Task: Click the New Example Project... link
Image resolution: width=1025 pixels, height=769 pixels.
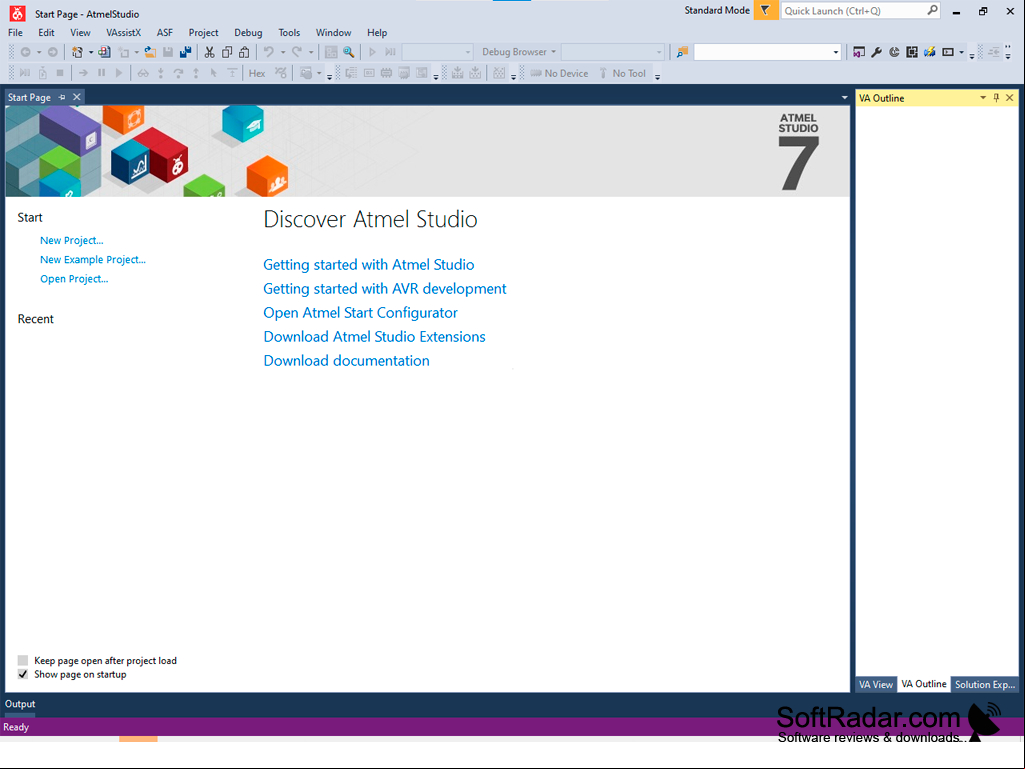Action: (x=93, y=260)
